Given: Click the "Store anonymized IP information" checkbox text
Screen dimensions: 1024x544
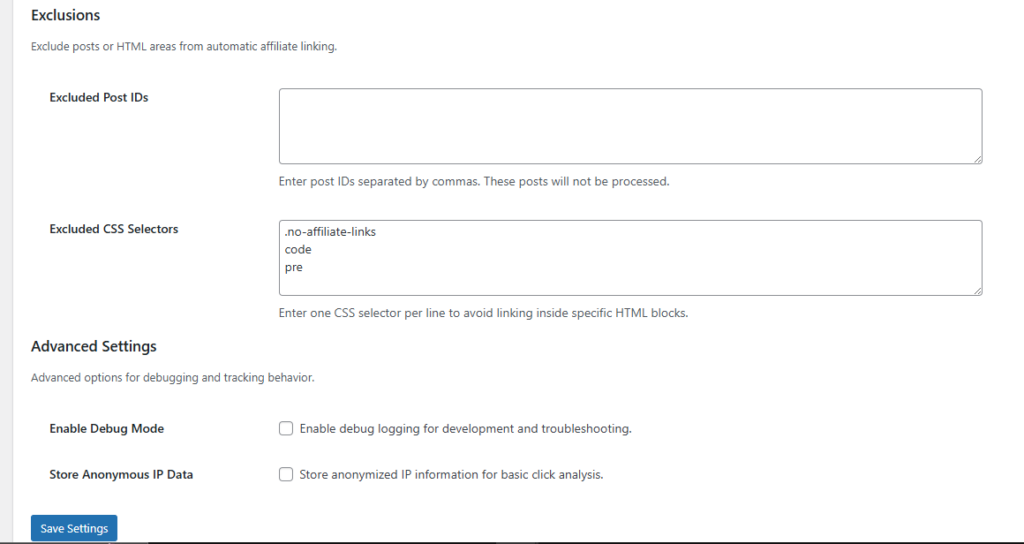Looking at the screenshot, I should (451, 475).
